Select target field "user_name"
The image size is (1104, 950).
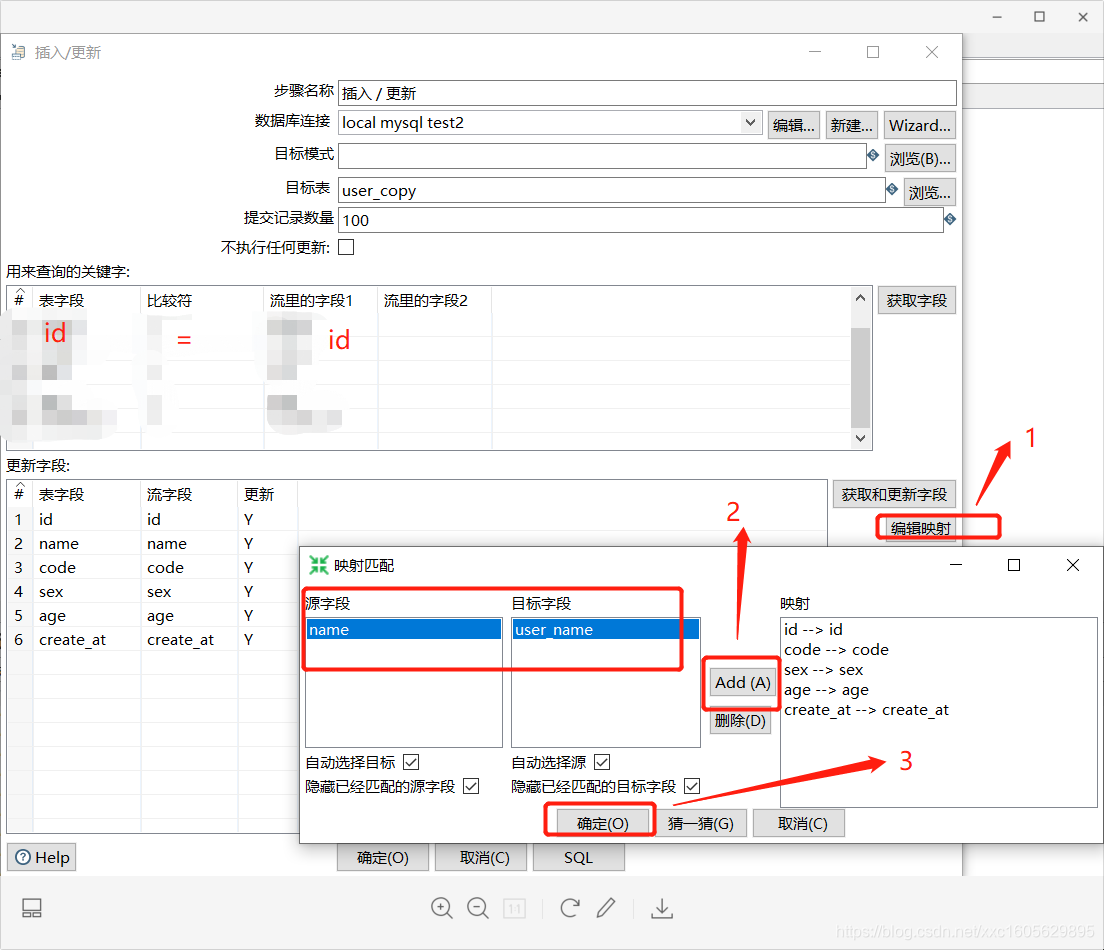point(606,630)
